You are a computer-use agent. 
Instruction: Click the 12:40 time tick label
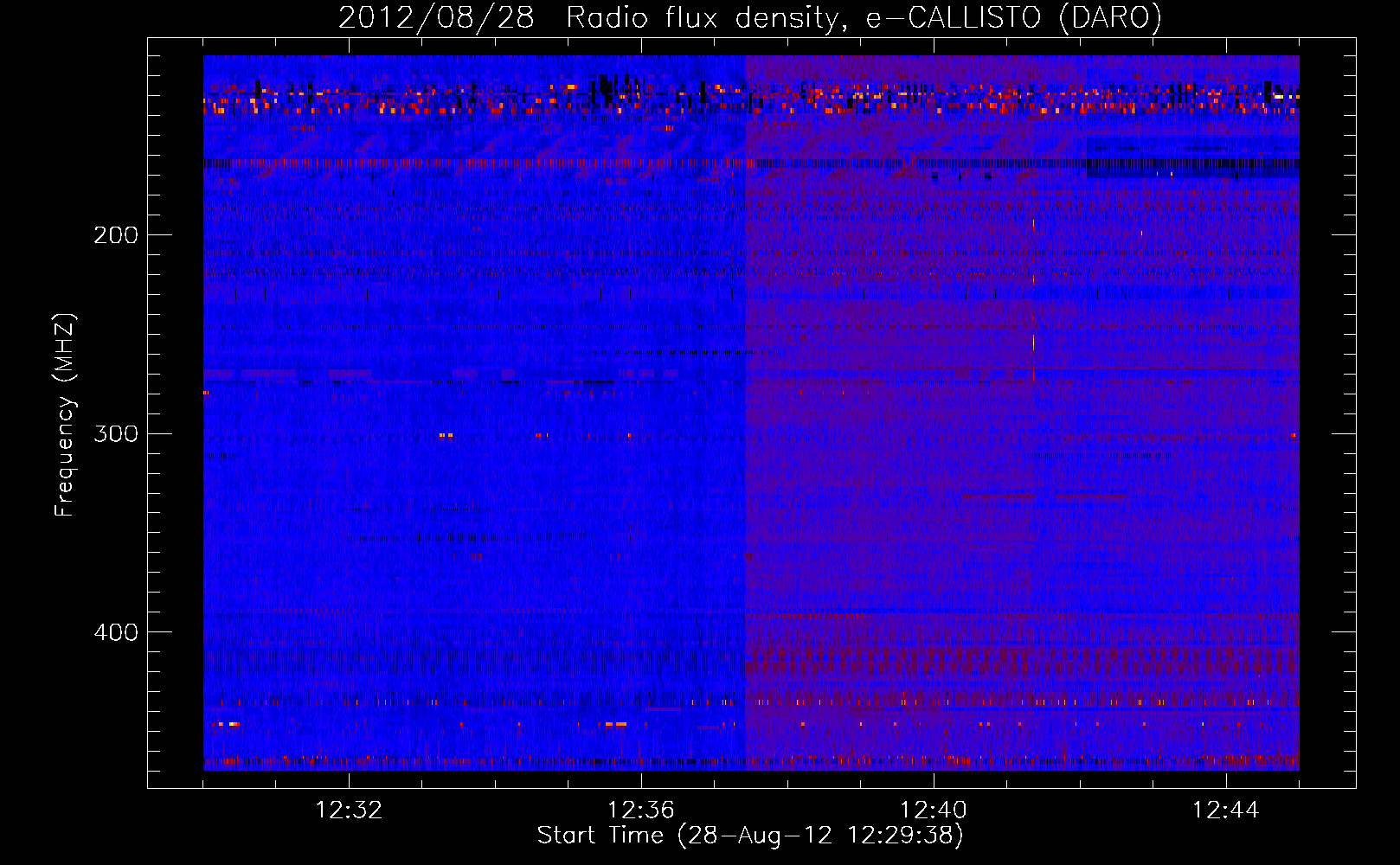pyautogui.click(x=934, y=811)
